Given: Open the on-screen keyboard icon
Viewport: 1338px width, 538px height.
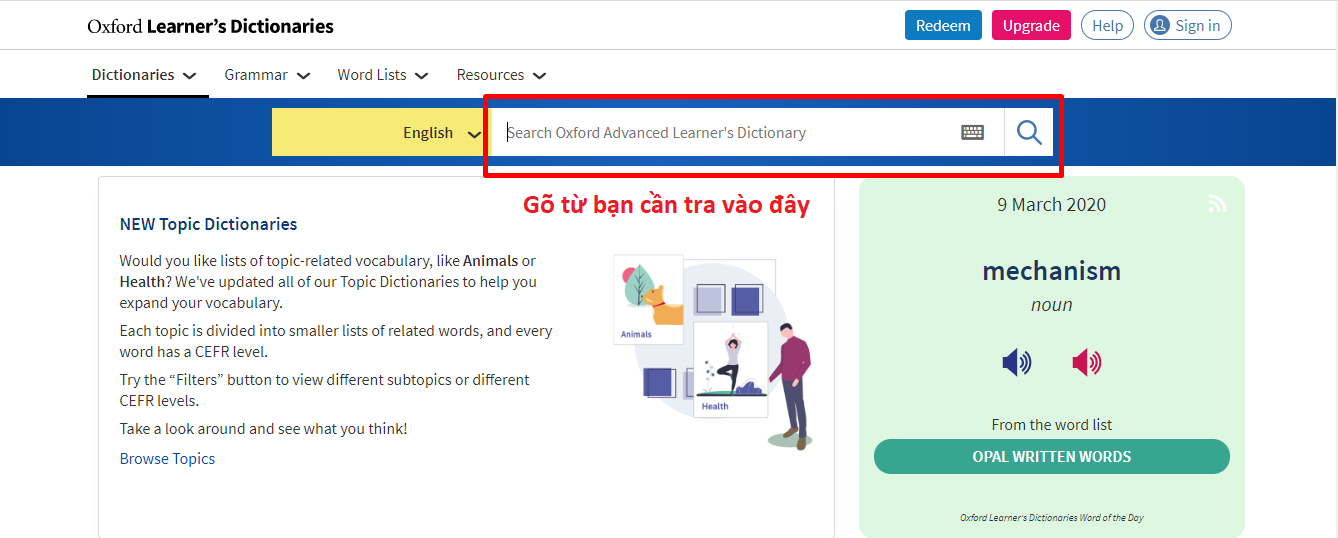Looking at the screenshot, I should 972,132.
